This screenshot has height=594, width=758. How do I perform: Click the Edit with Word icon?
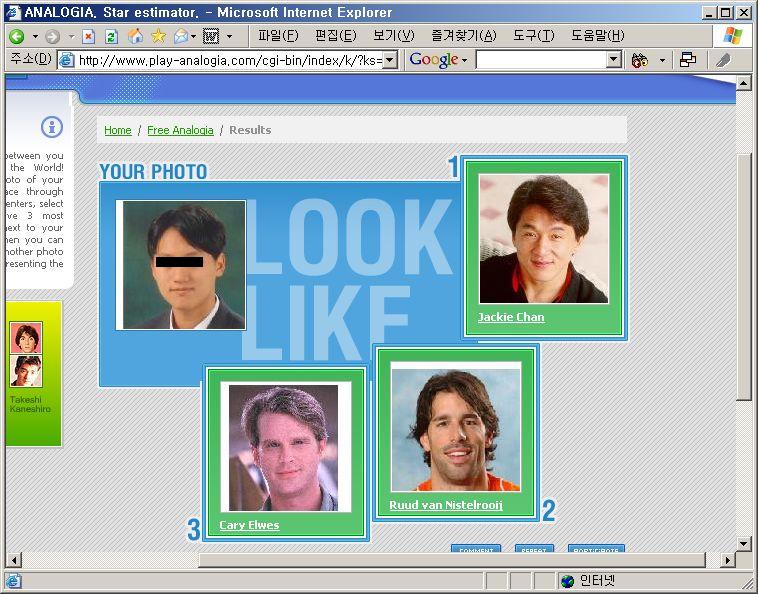(211, 36)
